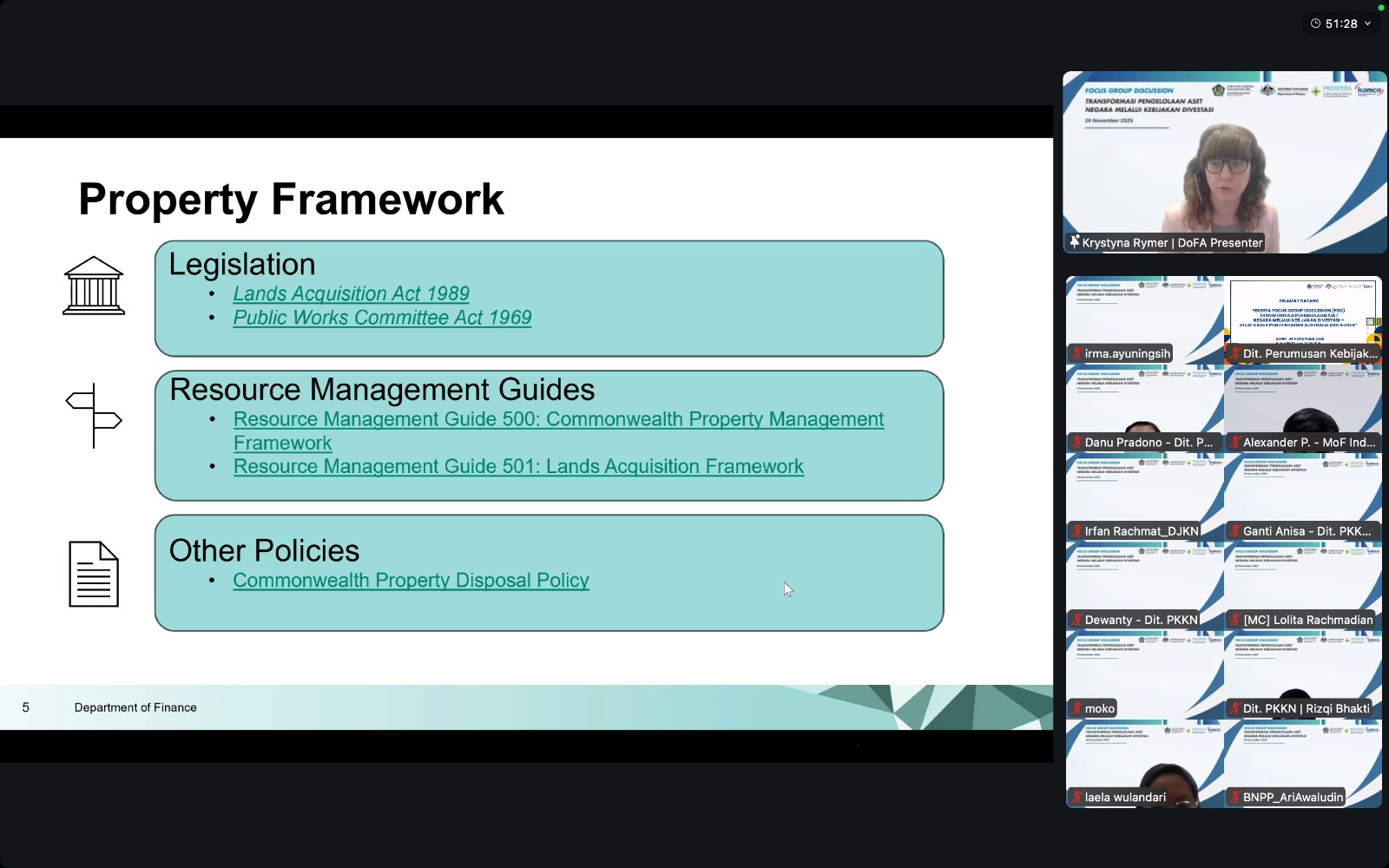Expand the meeting timer dropdown chevron
This screenshot has width=1389, height=868.
point(1368,23)
